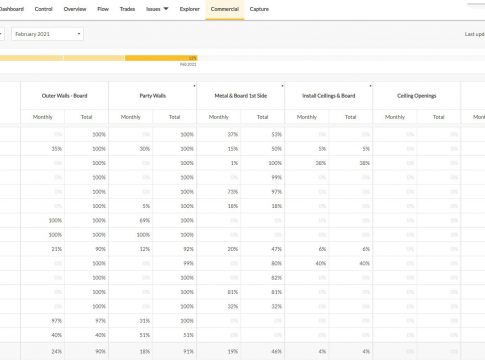Click Monthly subheader under Party Walls
The image size is (485, 360).
click(x=131, y=117)
